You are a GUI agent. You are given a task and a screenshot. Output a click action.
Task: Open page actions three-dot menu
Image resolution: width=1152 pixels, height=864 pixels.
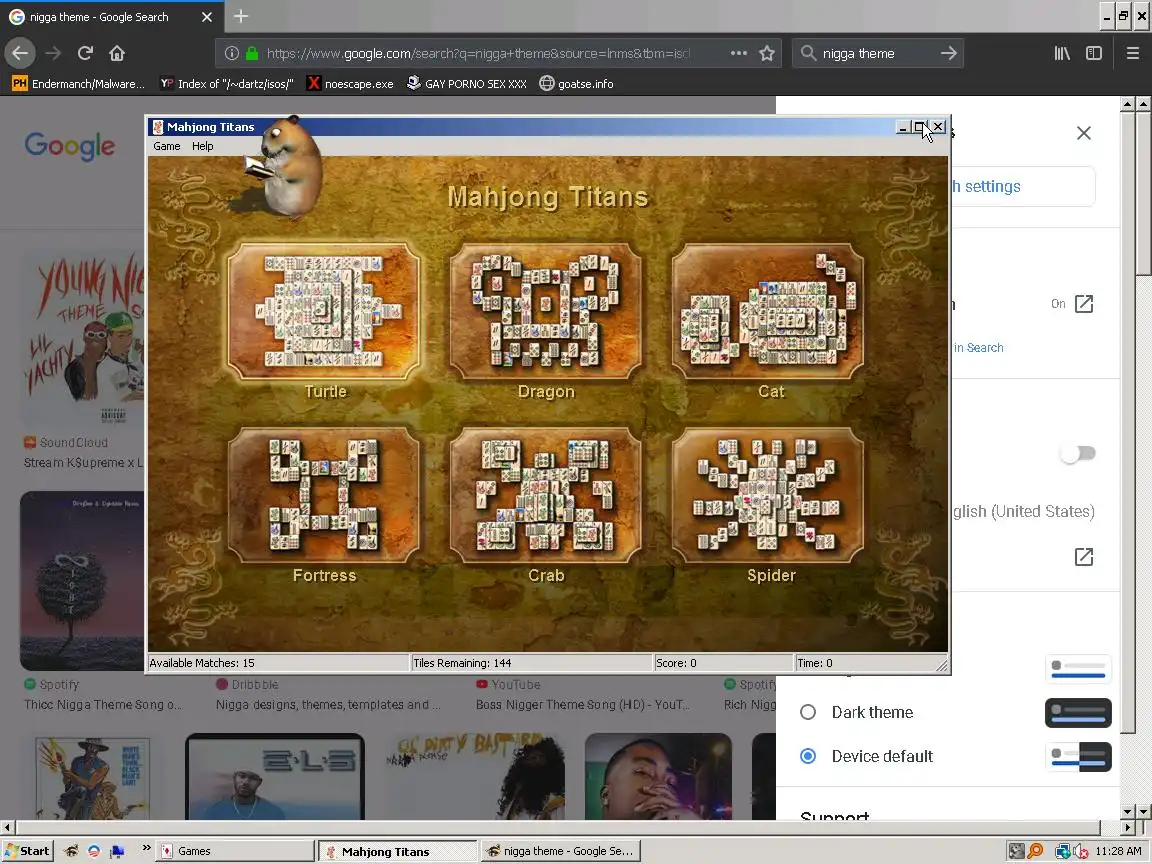point(738,53)
